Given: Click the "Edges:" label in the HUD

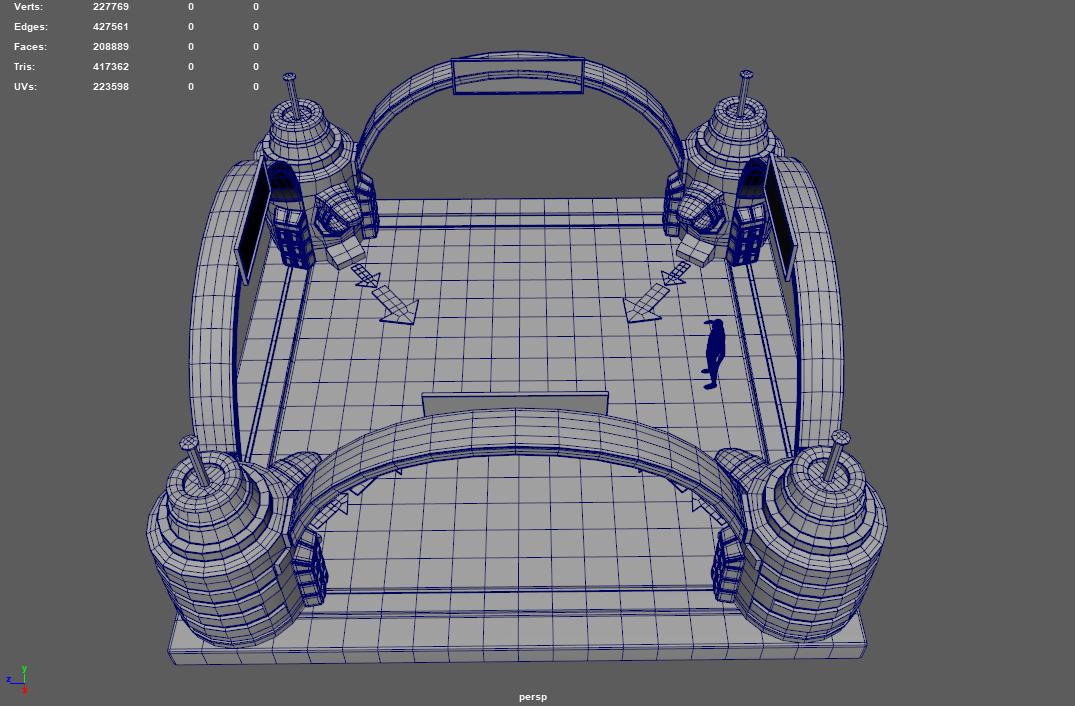Looking at the screenshot, I should 31,27.
